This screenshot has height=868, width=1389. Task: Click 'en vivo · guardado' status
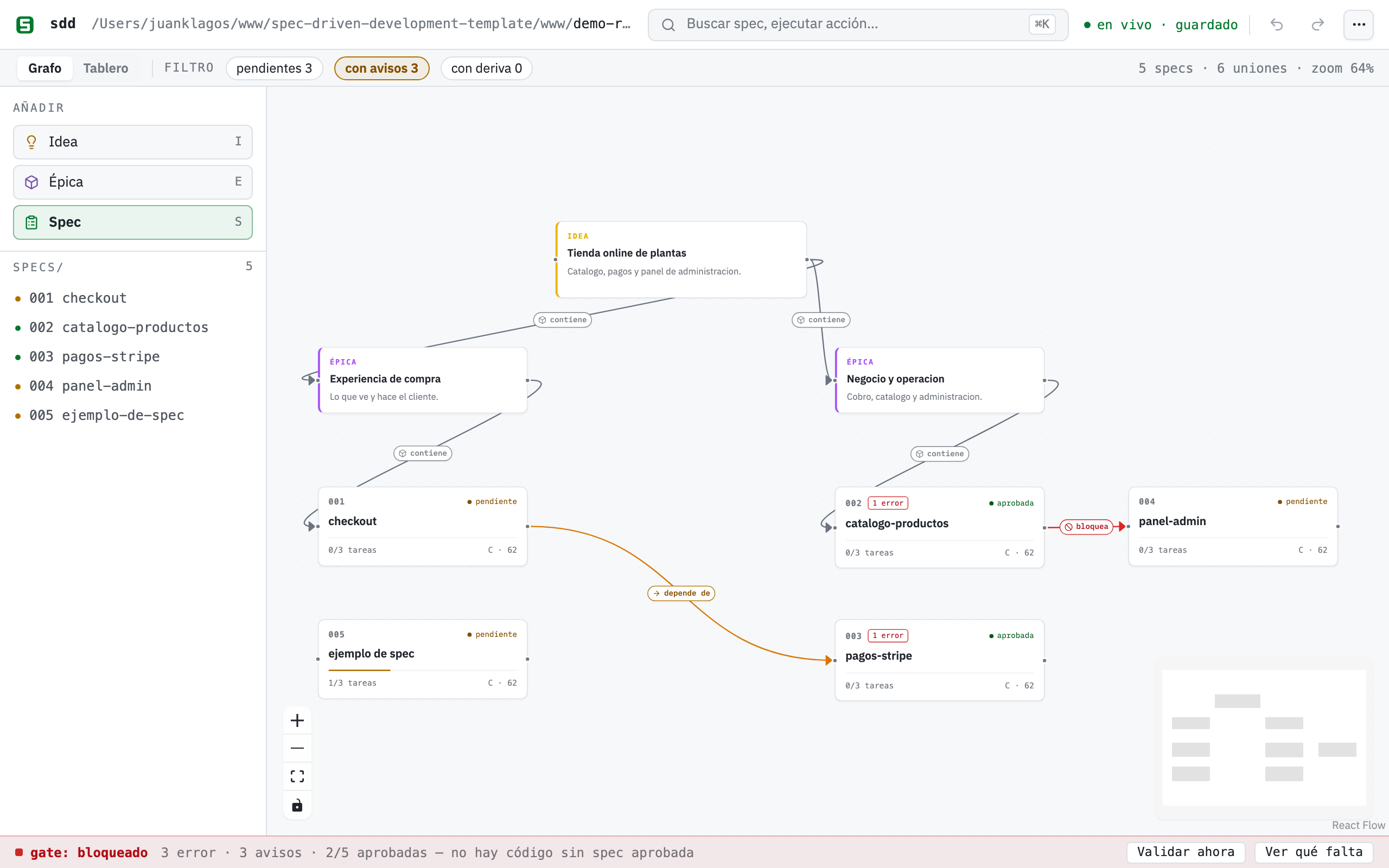click(1161, 25)
